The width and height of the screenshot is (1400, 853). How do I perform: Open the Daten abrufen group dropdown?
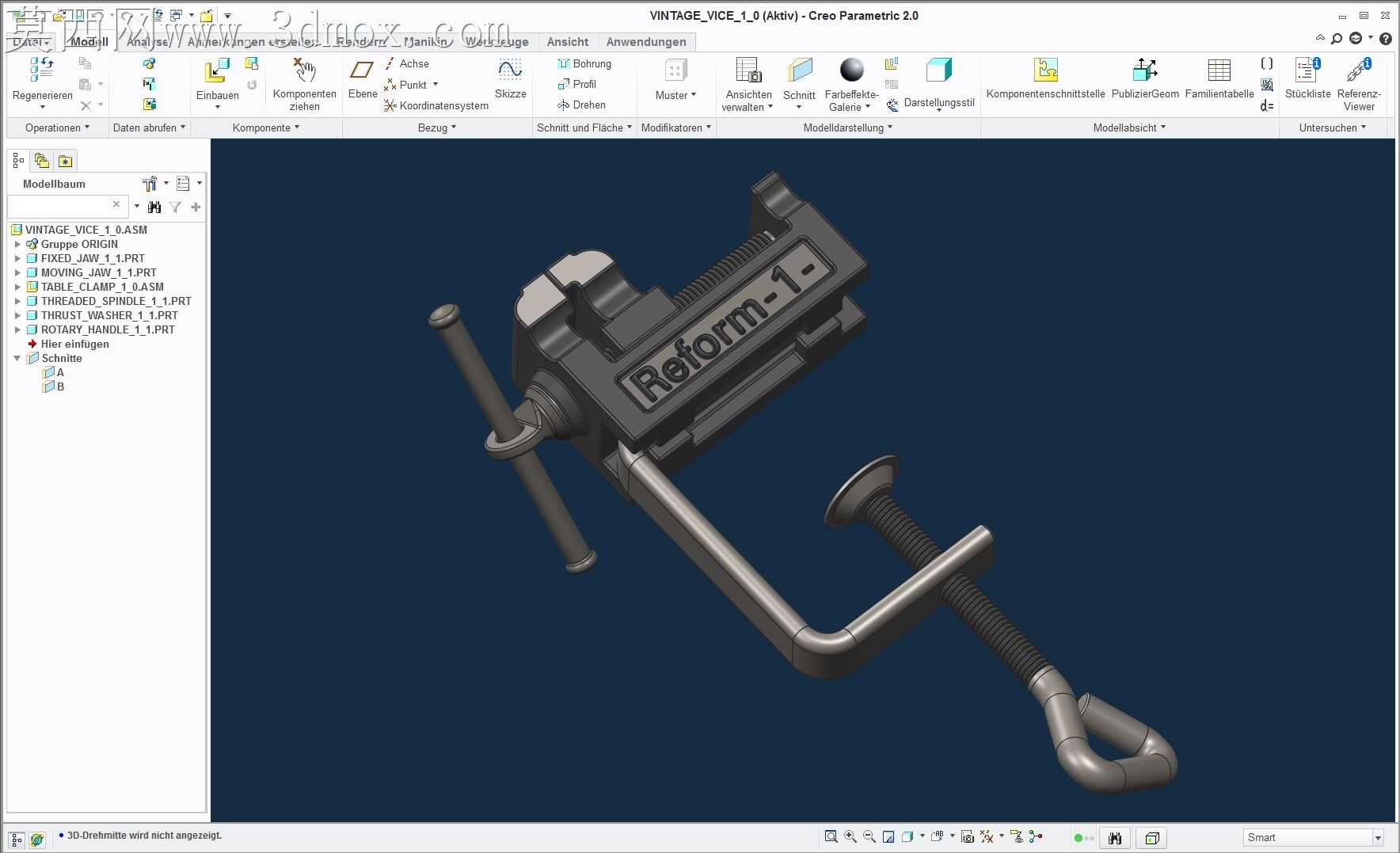[149, 128]
